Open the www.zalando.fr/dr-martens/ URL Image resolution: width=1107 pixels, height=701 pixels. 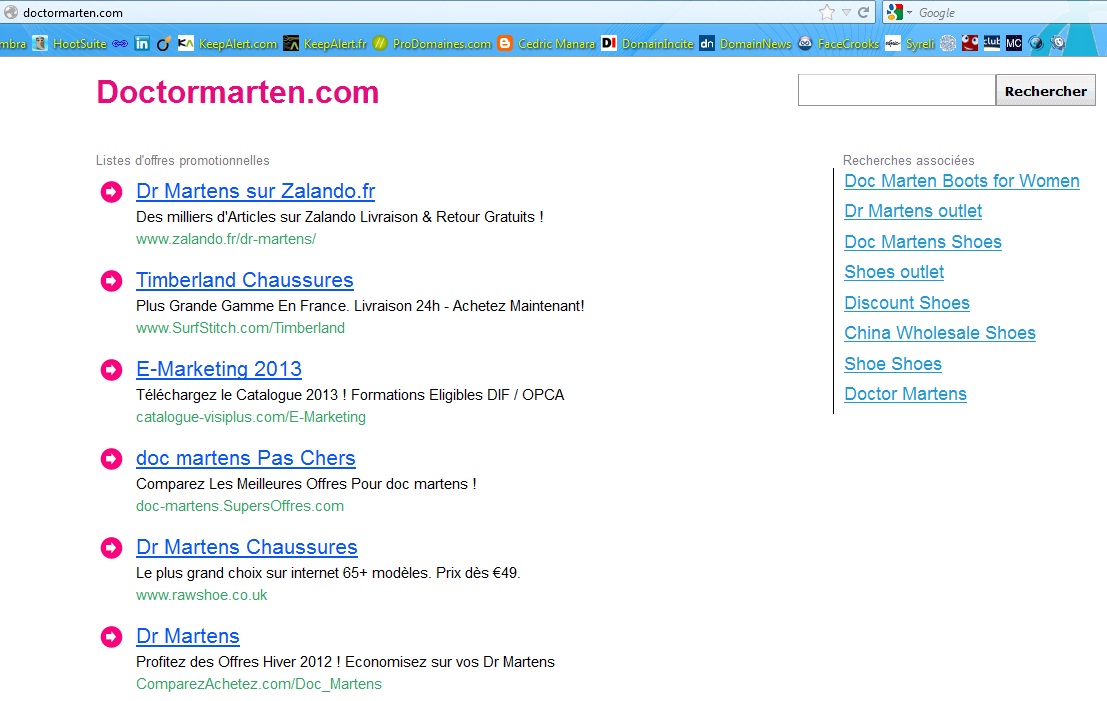click(226, 239)
